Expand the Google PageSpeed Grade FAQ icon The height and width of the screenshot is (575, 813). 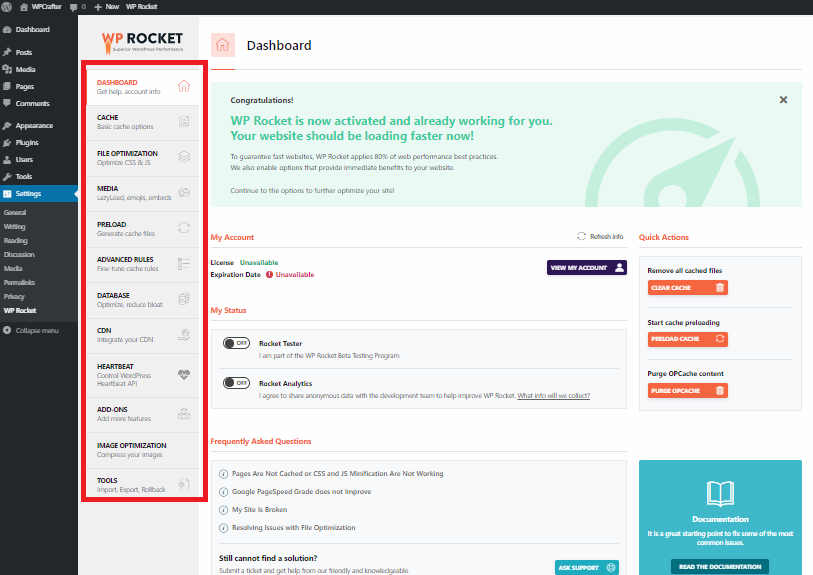pyautogui.click(x=223, y=492)
